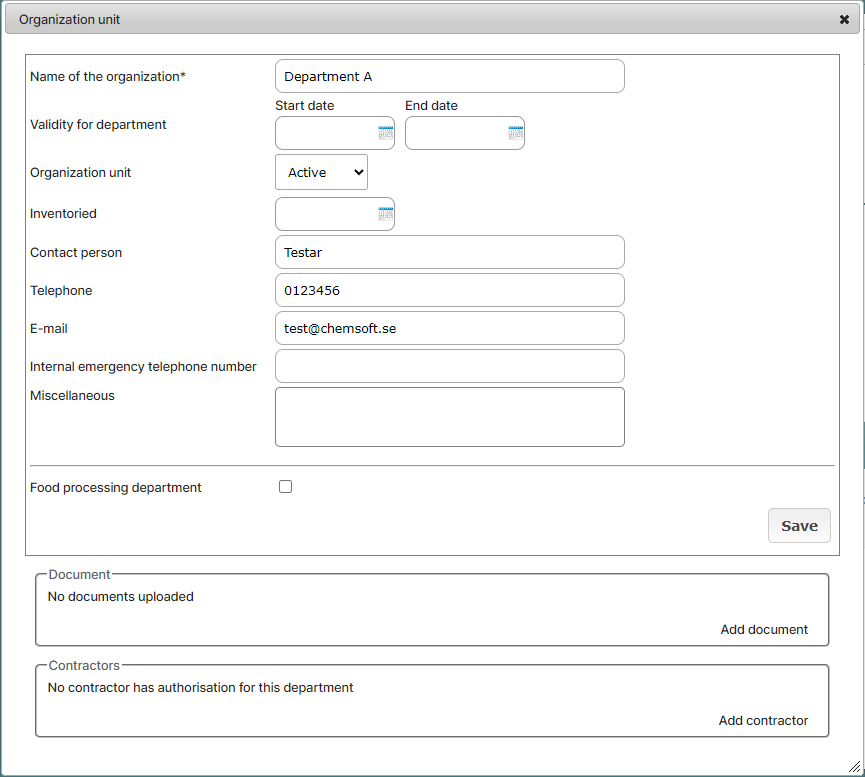Tick the Food processing department checkbox
Viewport: 865px width, 777px height.
(x=285, y=487)
